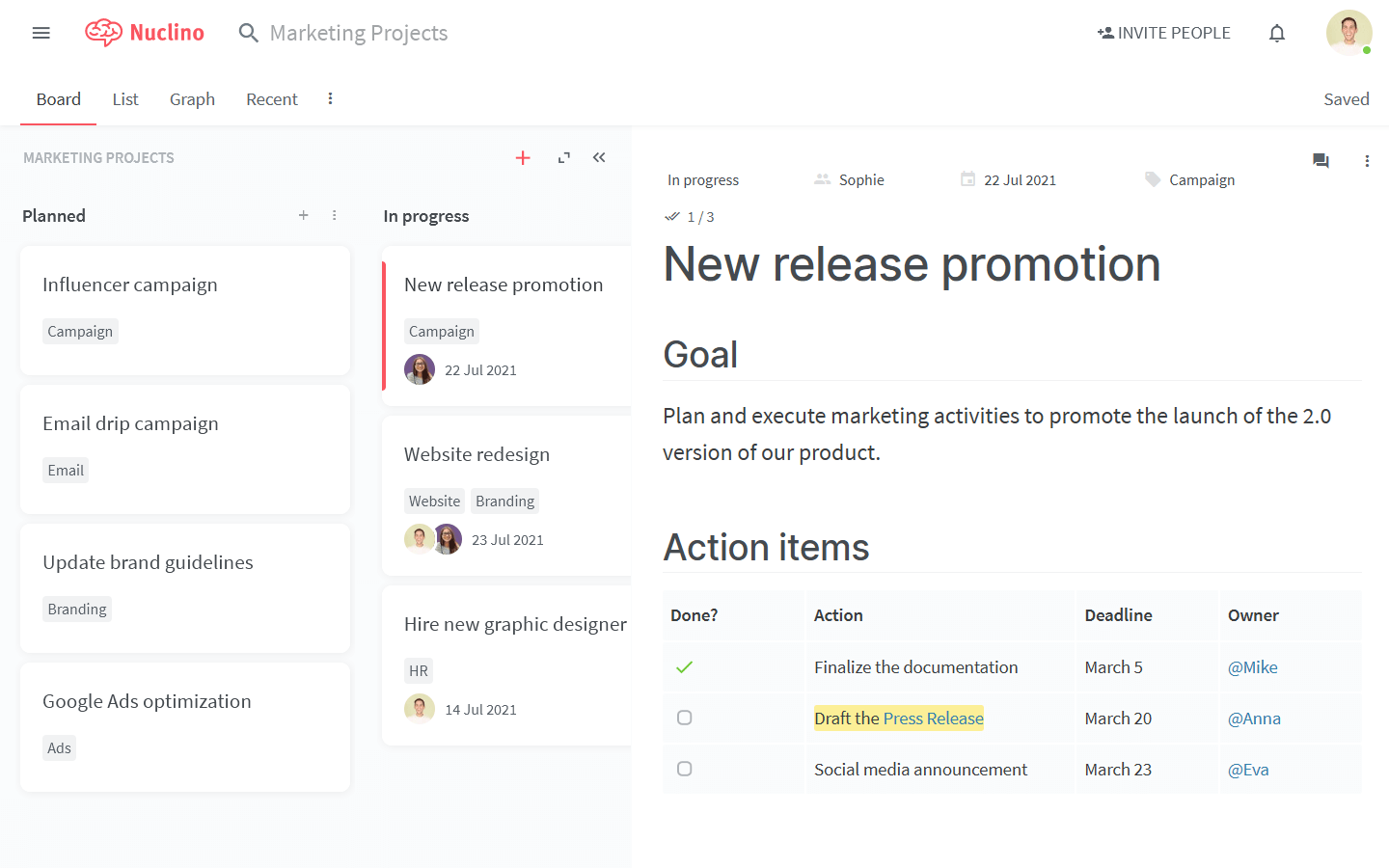
Task: Click the Nuclino brain logo
Action: (103, 33)
